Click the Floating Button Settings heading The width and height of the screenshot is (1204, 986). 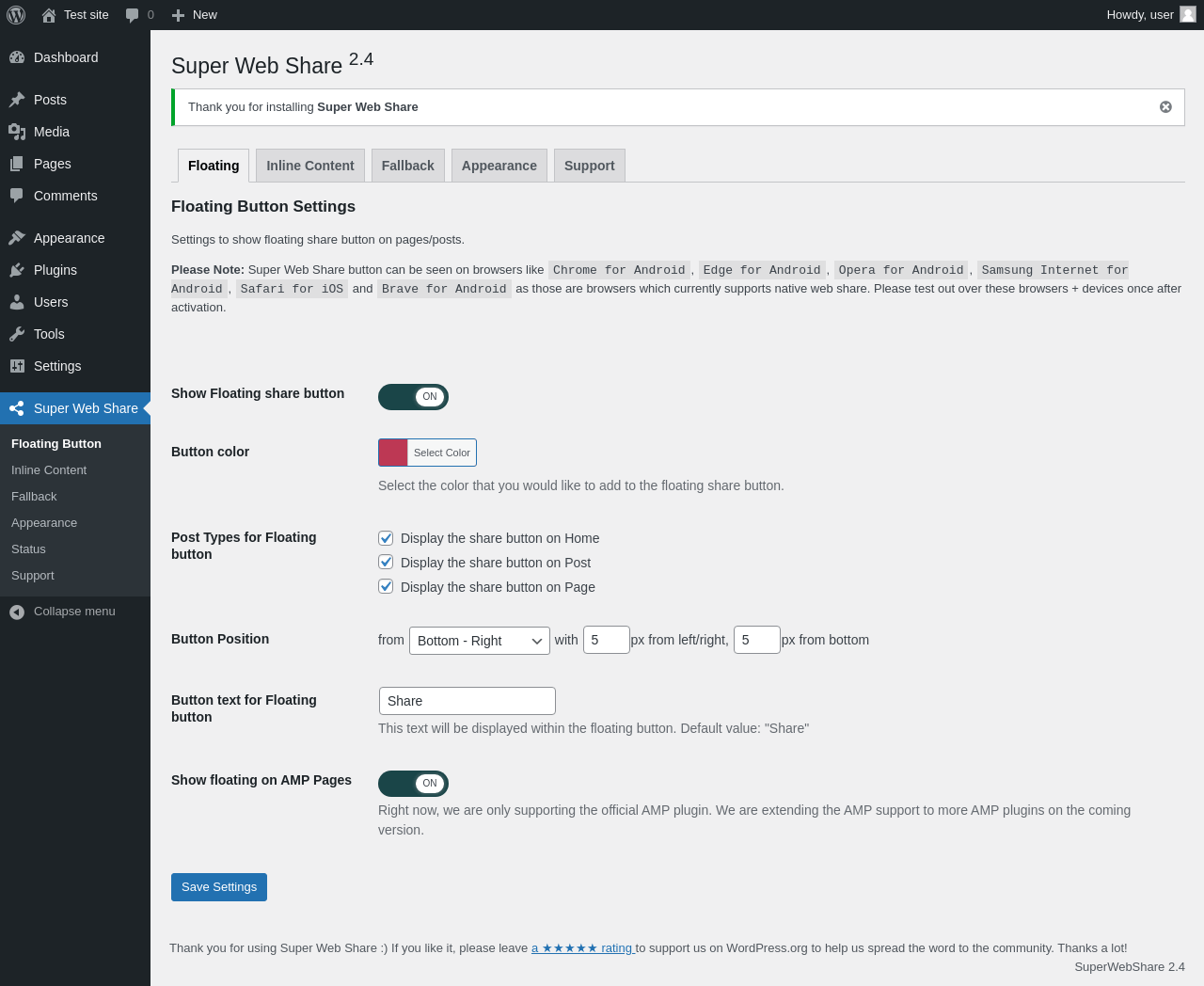[263, 207]
